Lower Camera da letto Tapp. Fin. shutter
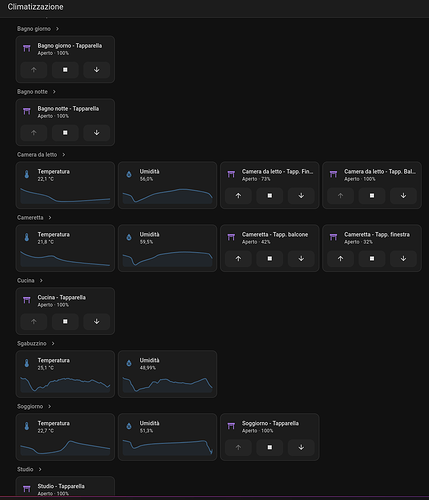This screenshot has width=429, height=500. 301,196
